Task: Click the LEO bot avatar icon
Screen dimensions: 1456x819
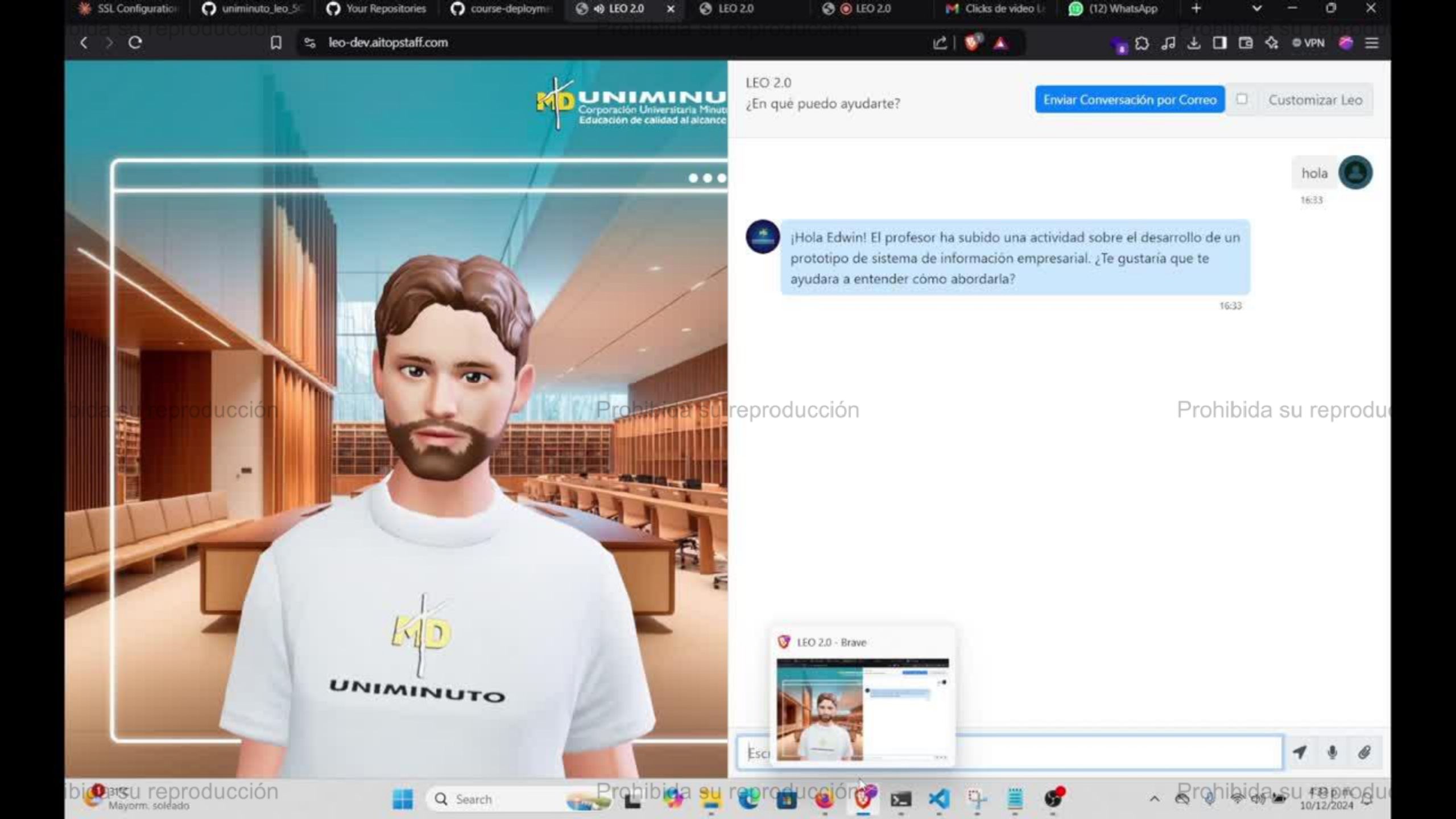Action: click(763, 237)
